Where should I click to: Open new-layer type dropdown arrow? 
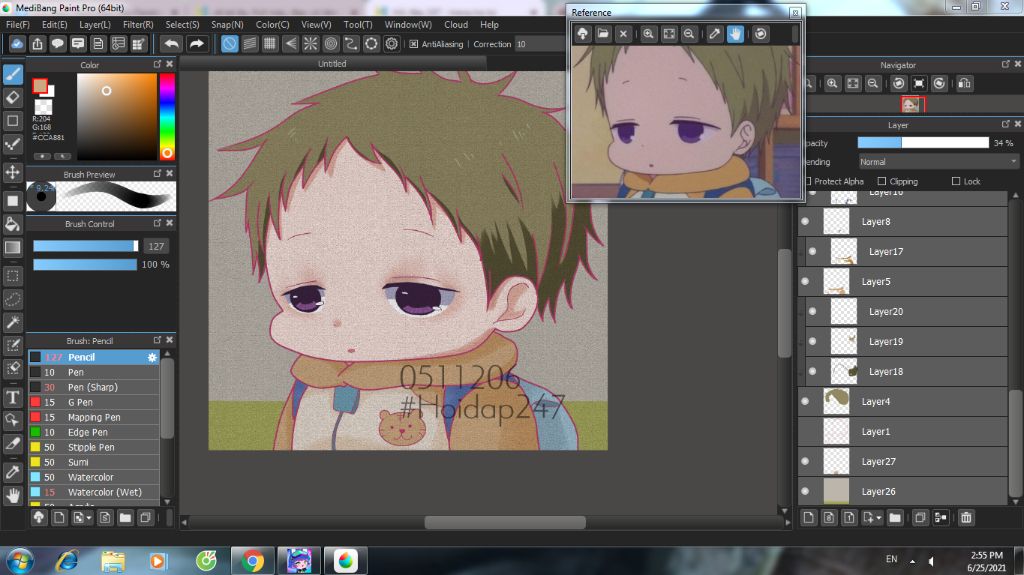coord(879,518)
